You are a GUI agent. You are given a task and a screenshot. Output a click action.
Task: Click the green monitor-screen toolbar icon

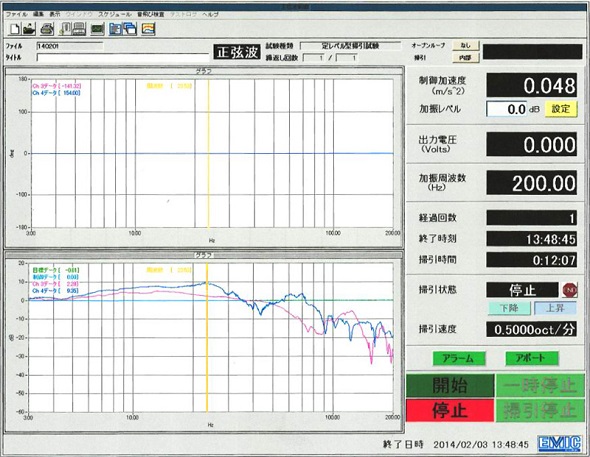point(97,29)
